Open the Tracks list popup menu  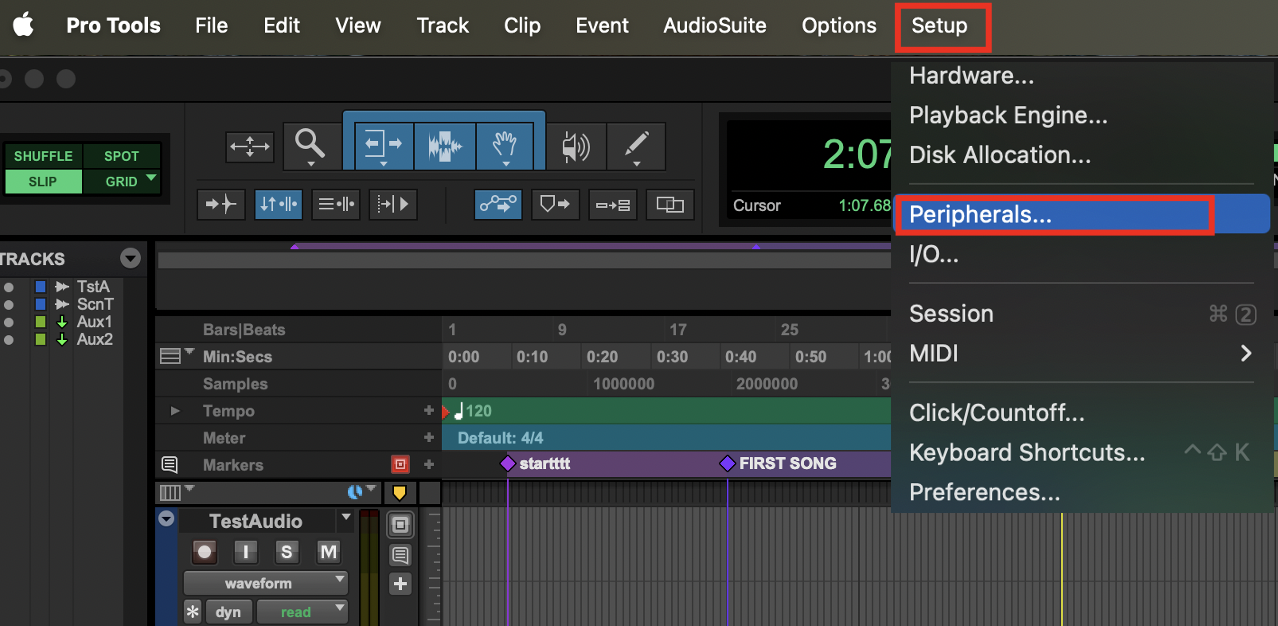click(131, 259)
